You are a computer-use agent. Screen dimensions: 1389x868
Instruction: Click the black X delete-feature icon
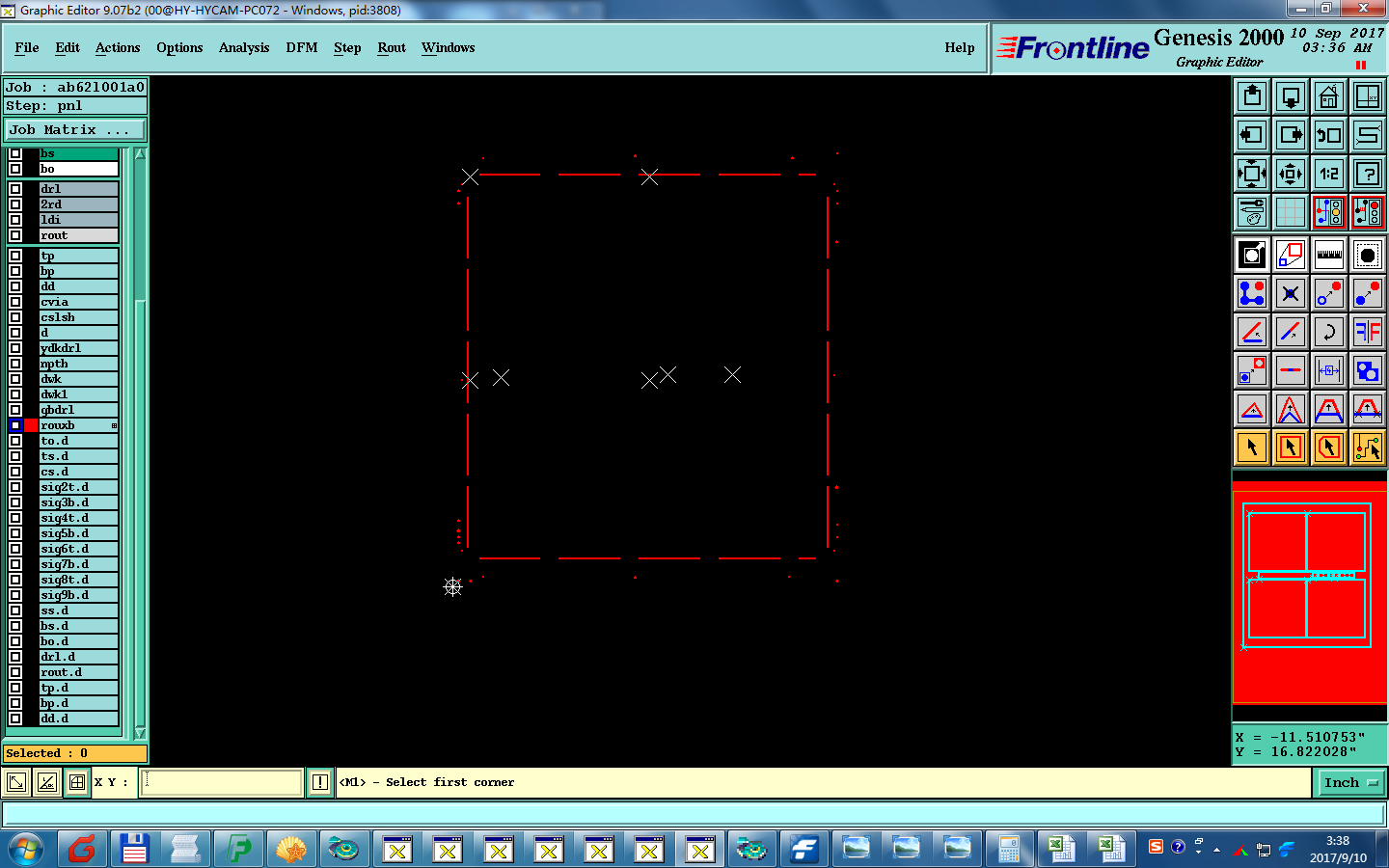(1291, 293)
